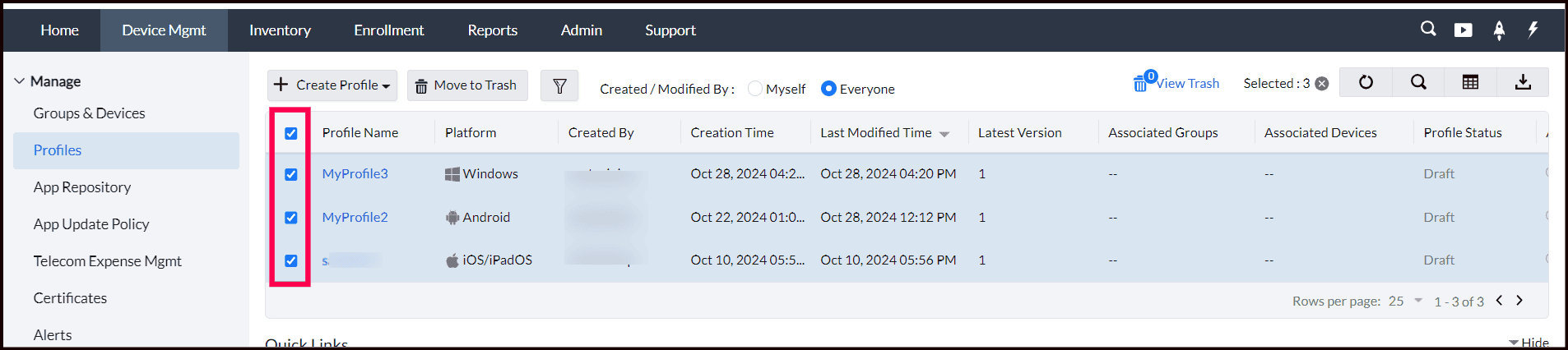This screenshot has width=1568, height=350.
Task: Clear selection using the X next to Selected
Action: pos(1322,84)
